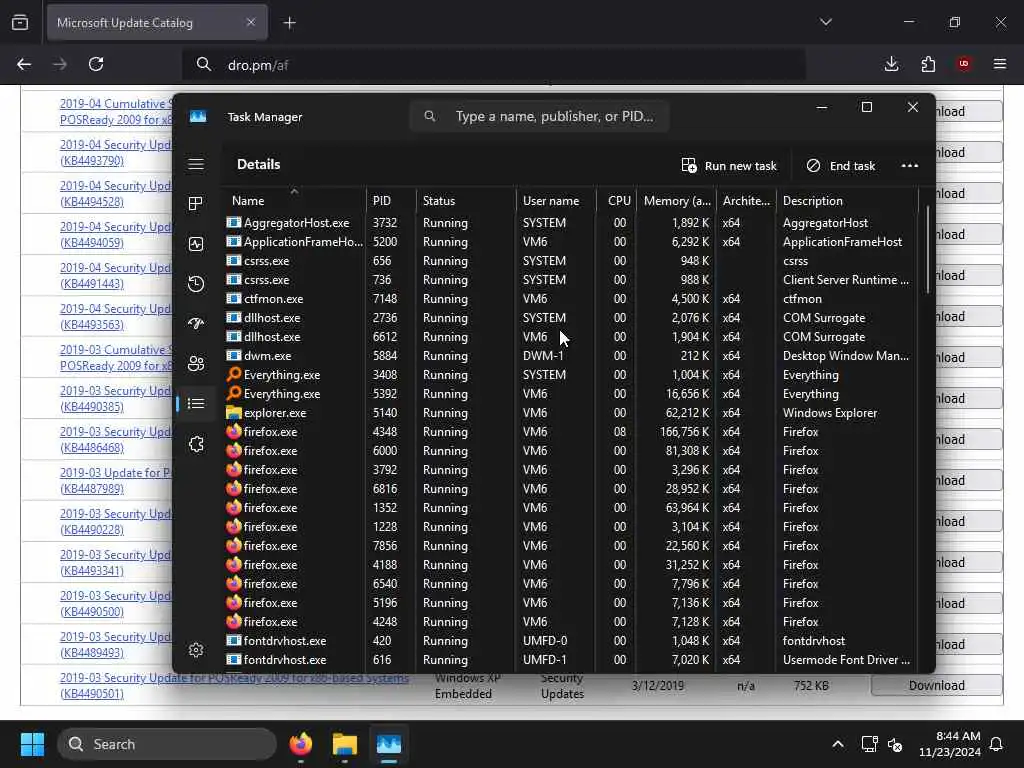
Task: Open the Firefox View icon
Action: click(20, 23)
